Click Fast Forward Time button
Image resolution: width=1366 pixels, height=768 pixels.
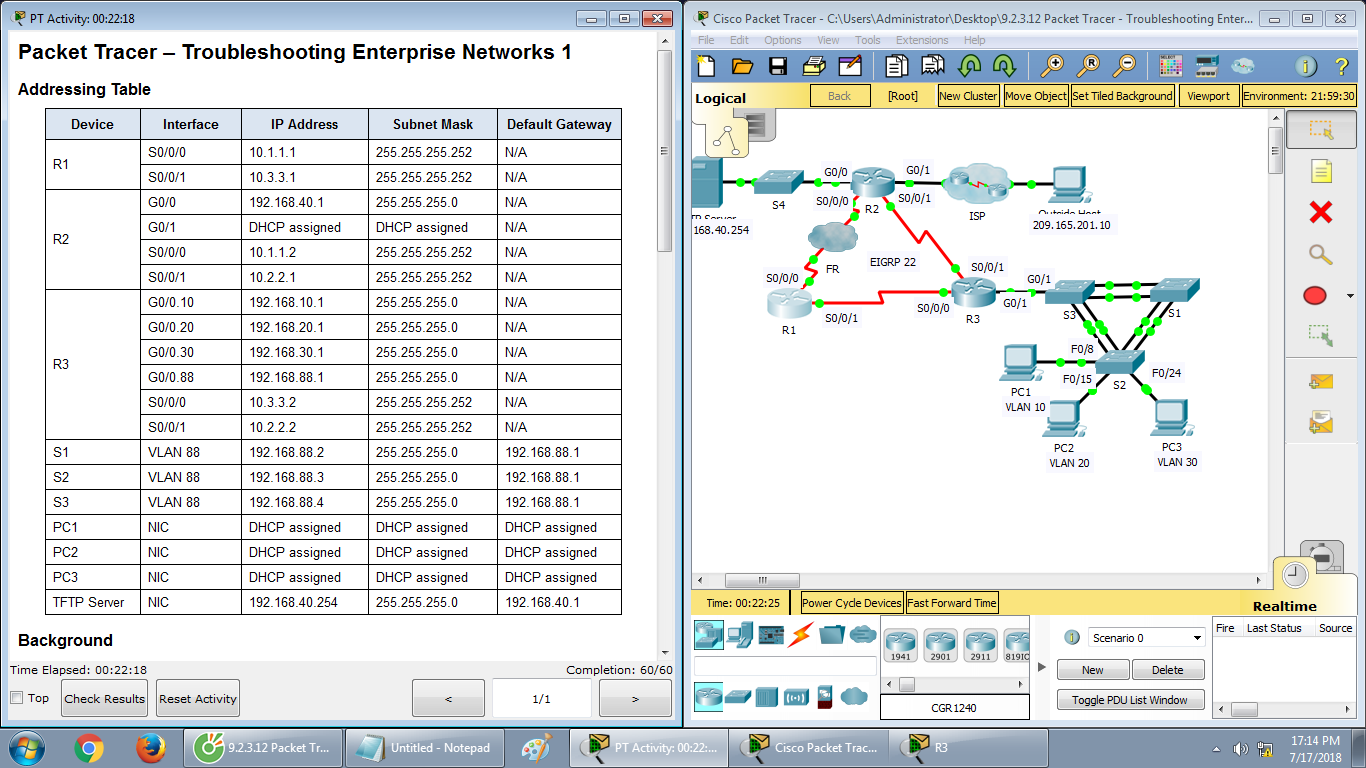coord(952,603)
